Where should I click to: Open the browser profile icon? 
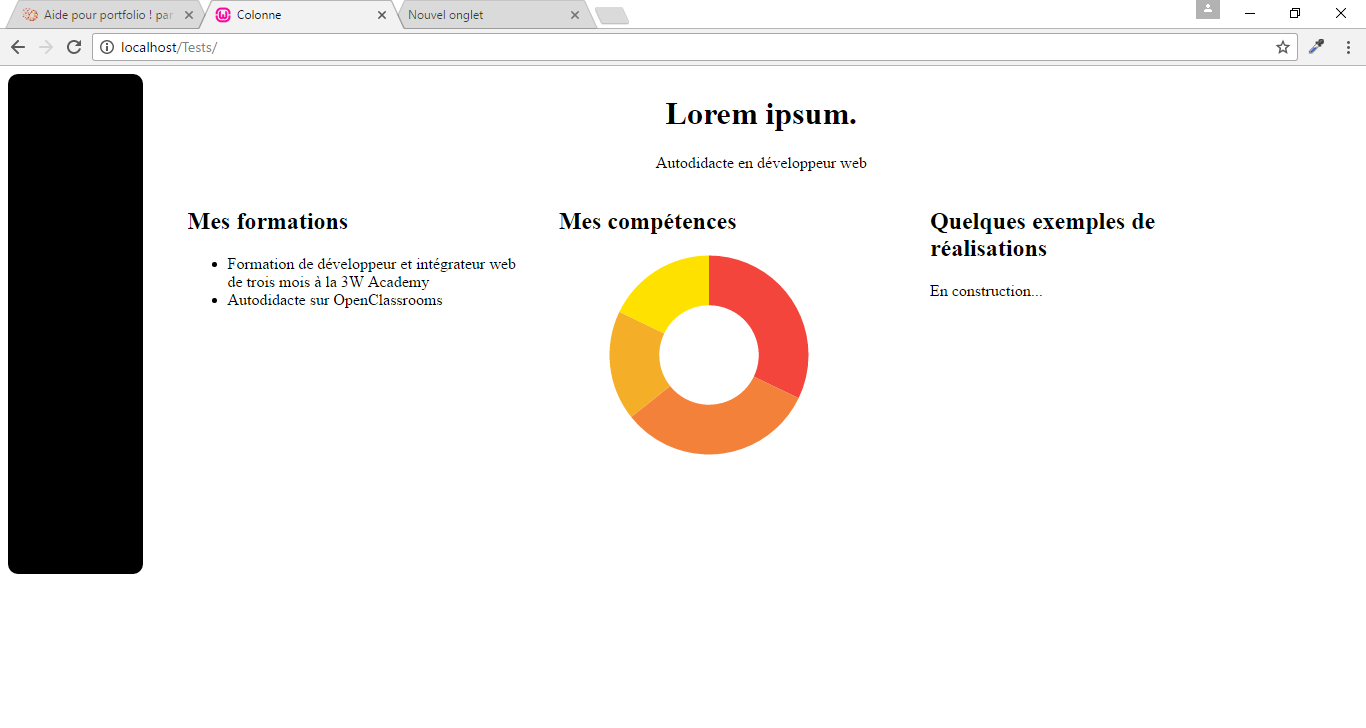(x=1208, y=11)
